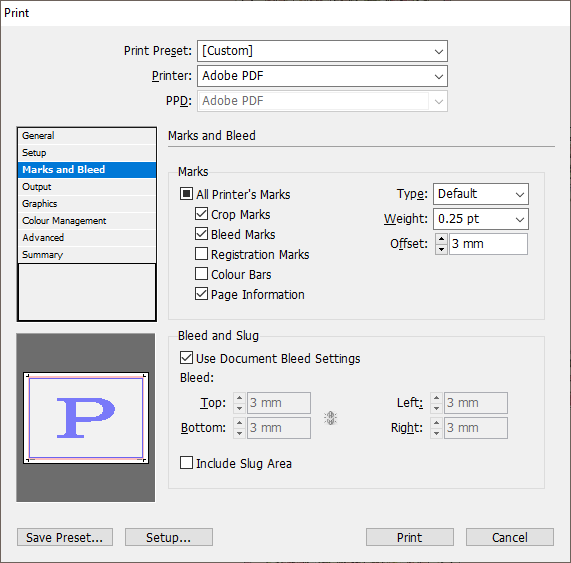
Task: Enable the Colour Bars checkbox
Action: [x=201, y=274]
